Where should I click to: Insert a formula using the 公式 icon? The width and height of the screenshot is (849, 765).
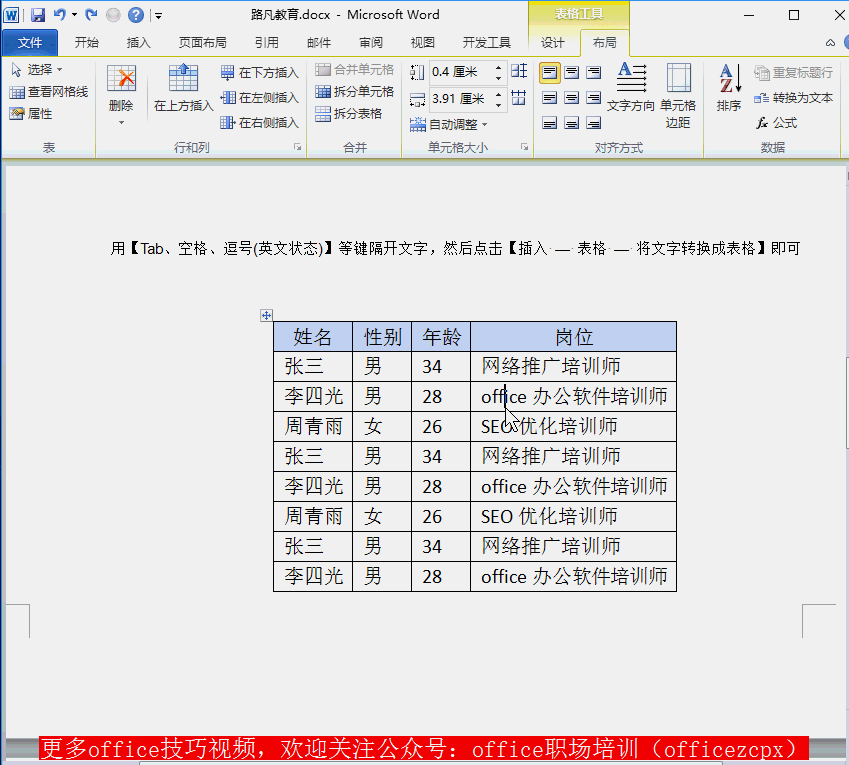[781, 122]
